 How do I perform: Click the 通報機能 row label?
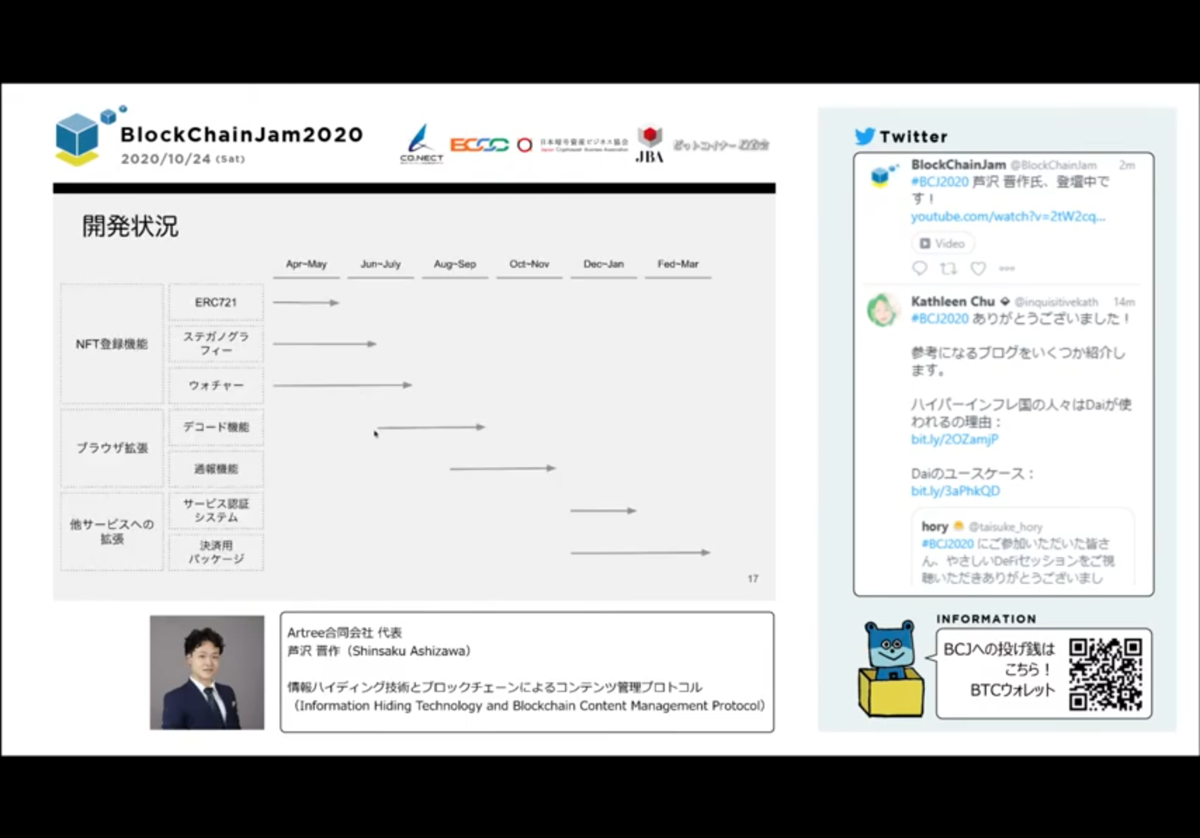(x=216, y=469)
